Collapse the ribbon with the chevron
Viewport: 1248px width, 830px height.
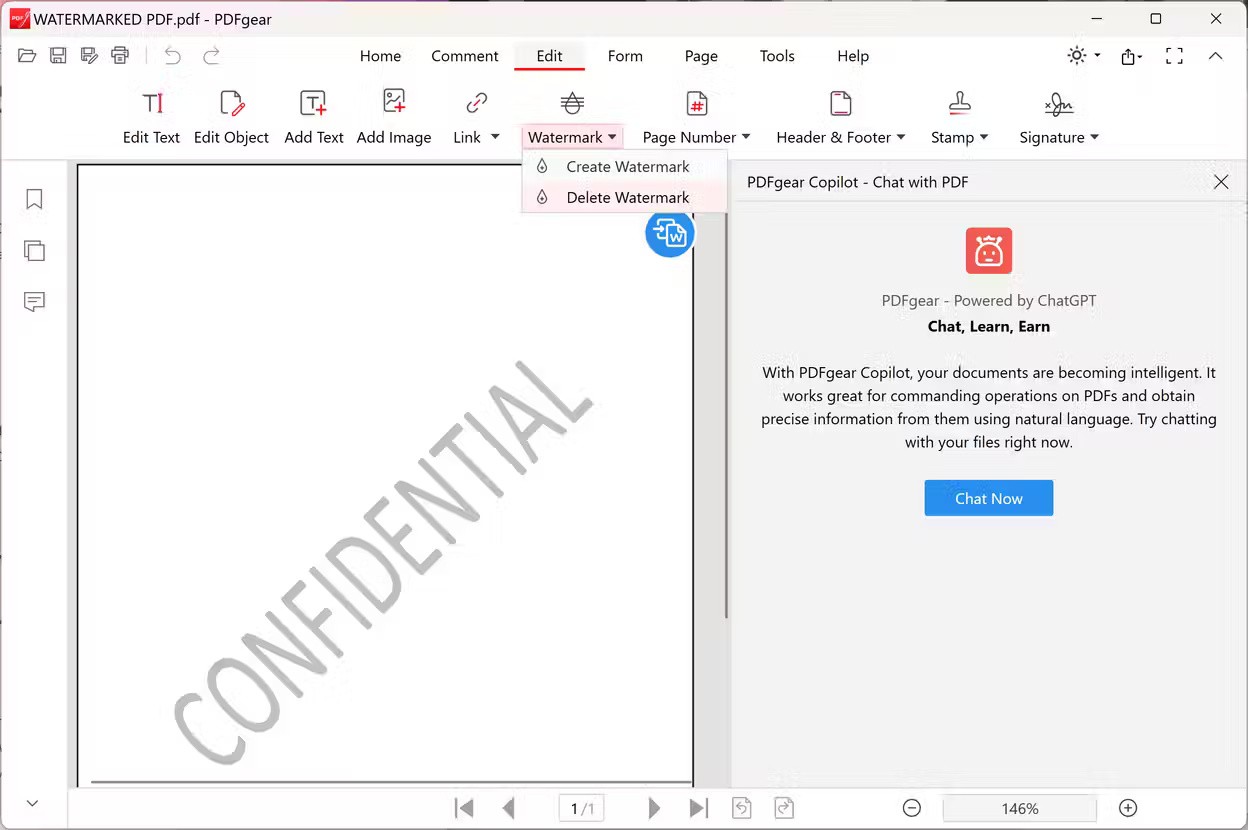(x=1215, y=56)
